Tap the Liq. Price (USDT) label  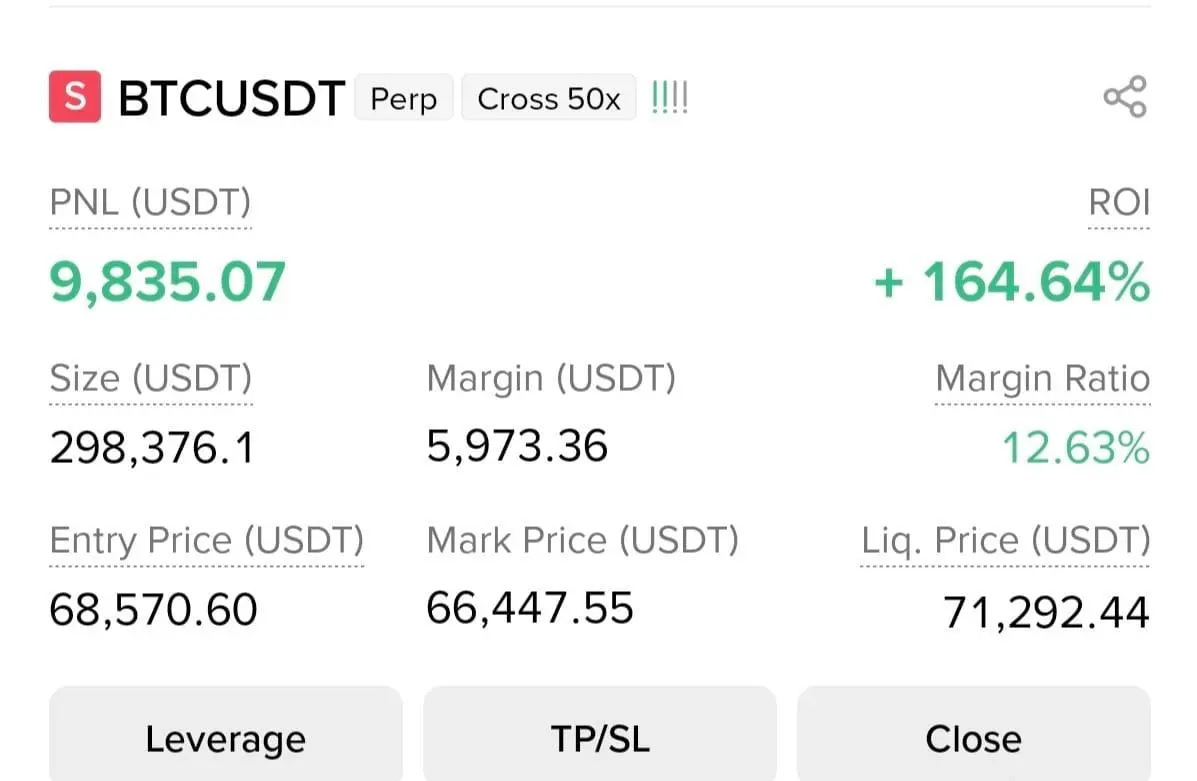point(1005,541)
